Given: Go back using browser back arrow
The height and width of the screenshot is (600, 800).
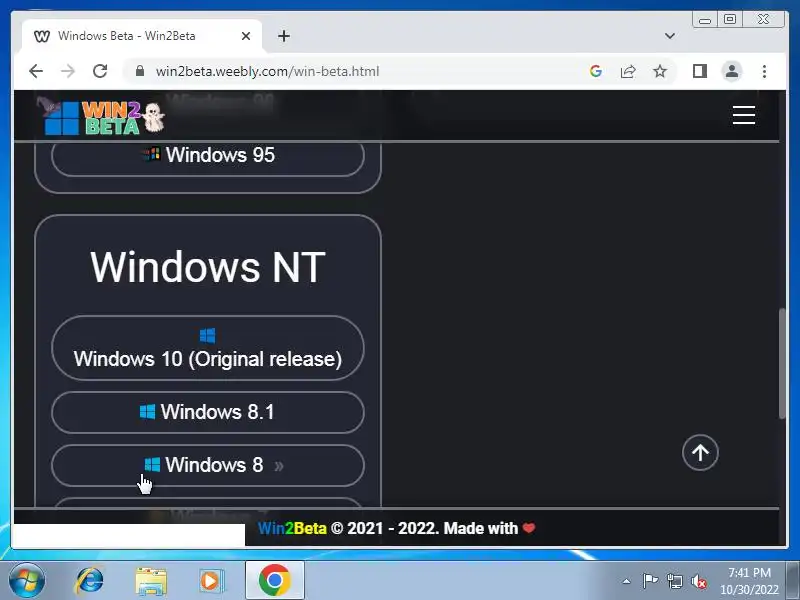Looking at the screenshot, I should point(36,71).
